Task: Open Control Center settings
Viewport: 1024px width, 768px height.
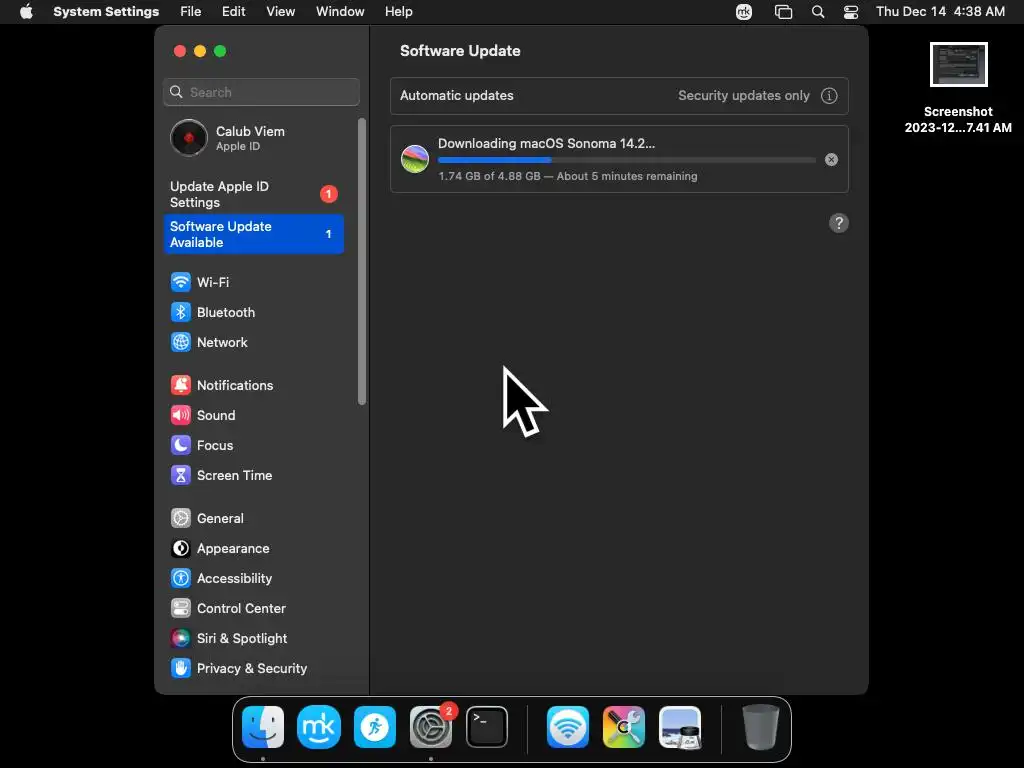Action: [253, 609]
